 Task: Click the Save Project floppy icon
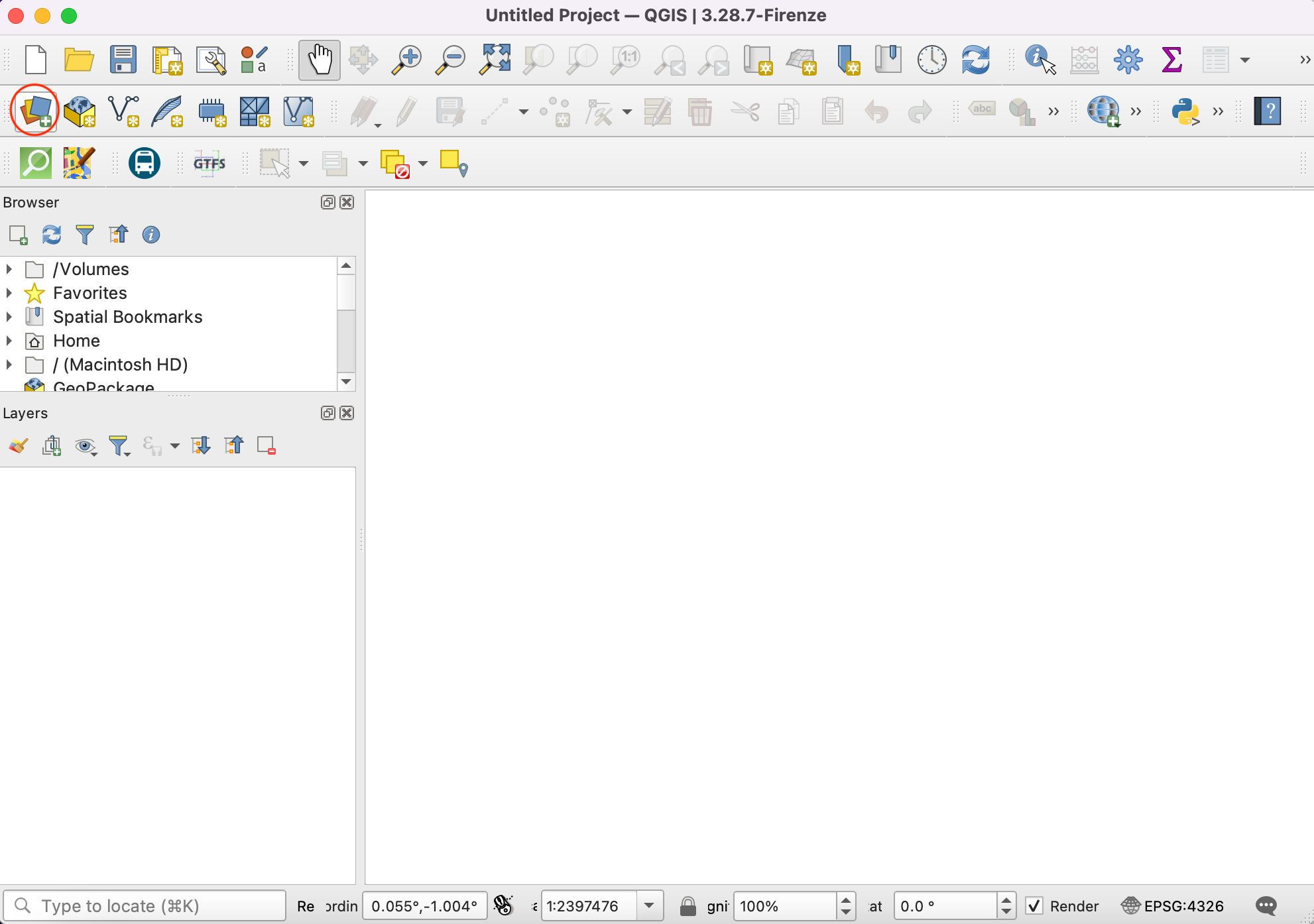123,60
